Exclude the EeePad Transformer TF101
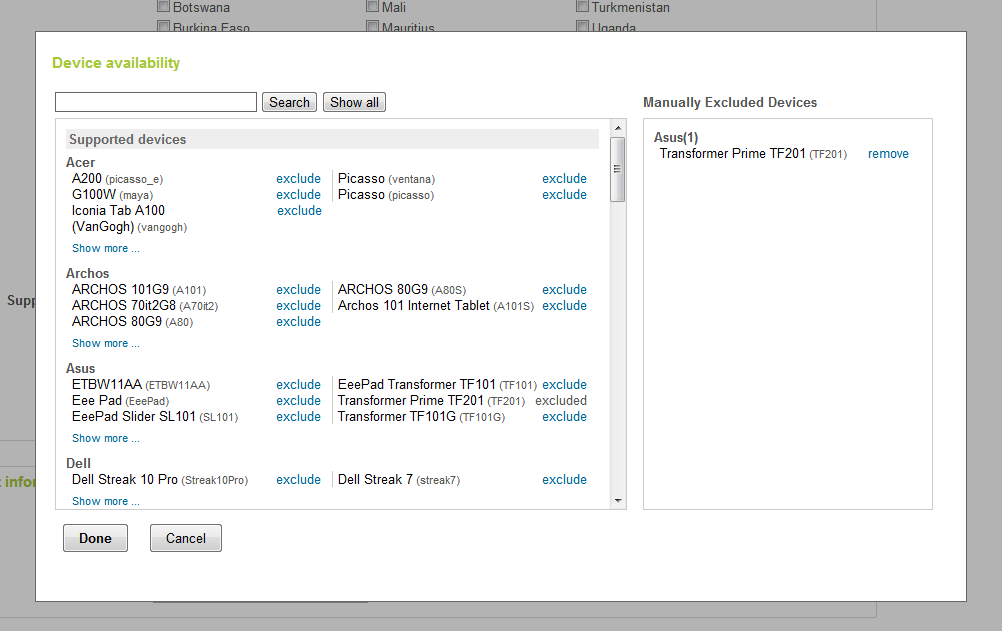 click(x=564, y=385)
